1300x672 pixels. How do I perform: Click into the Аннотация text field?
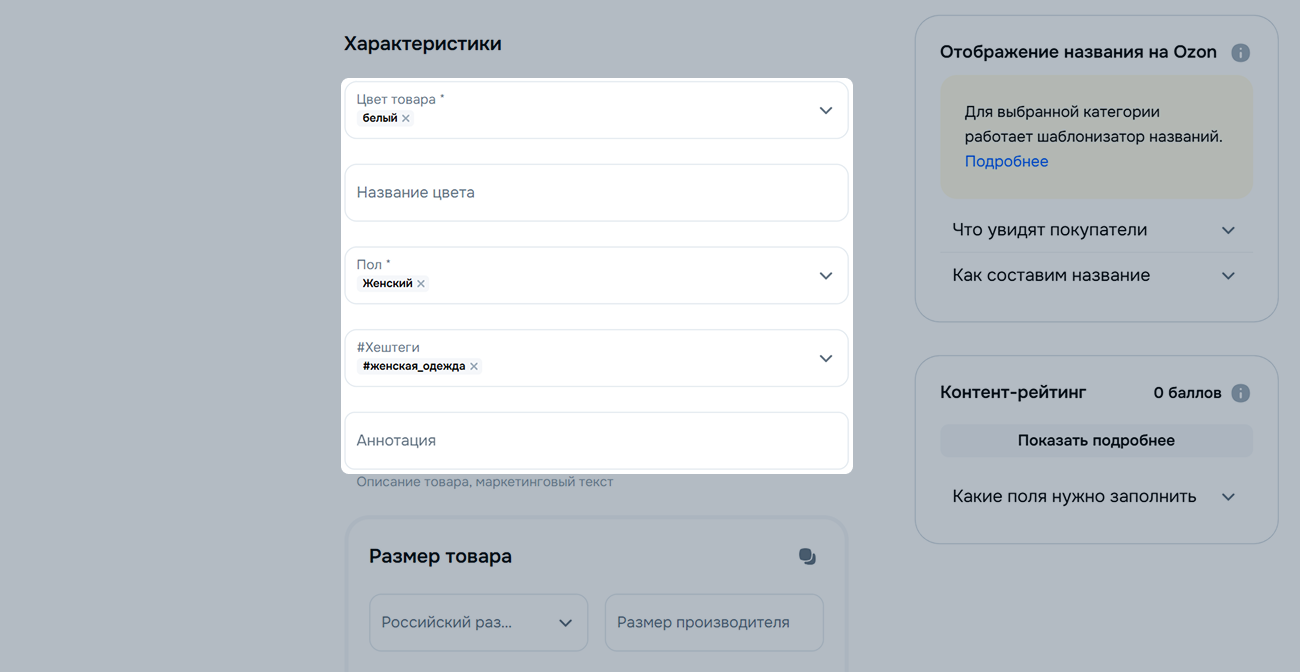[596, 441]
